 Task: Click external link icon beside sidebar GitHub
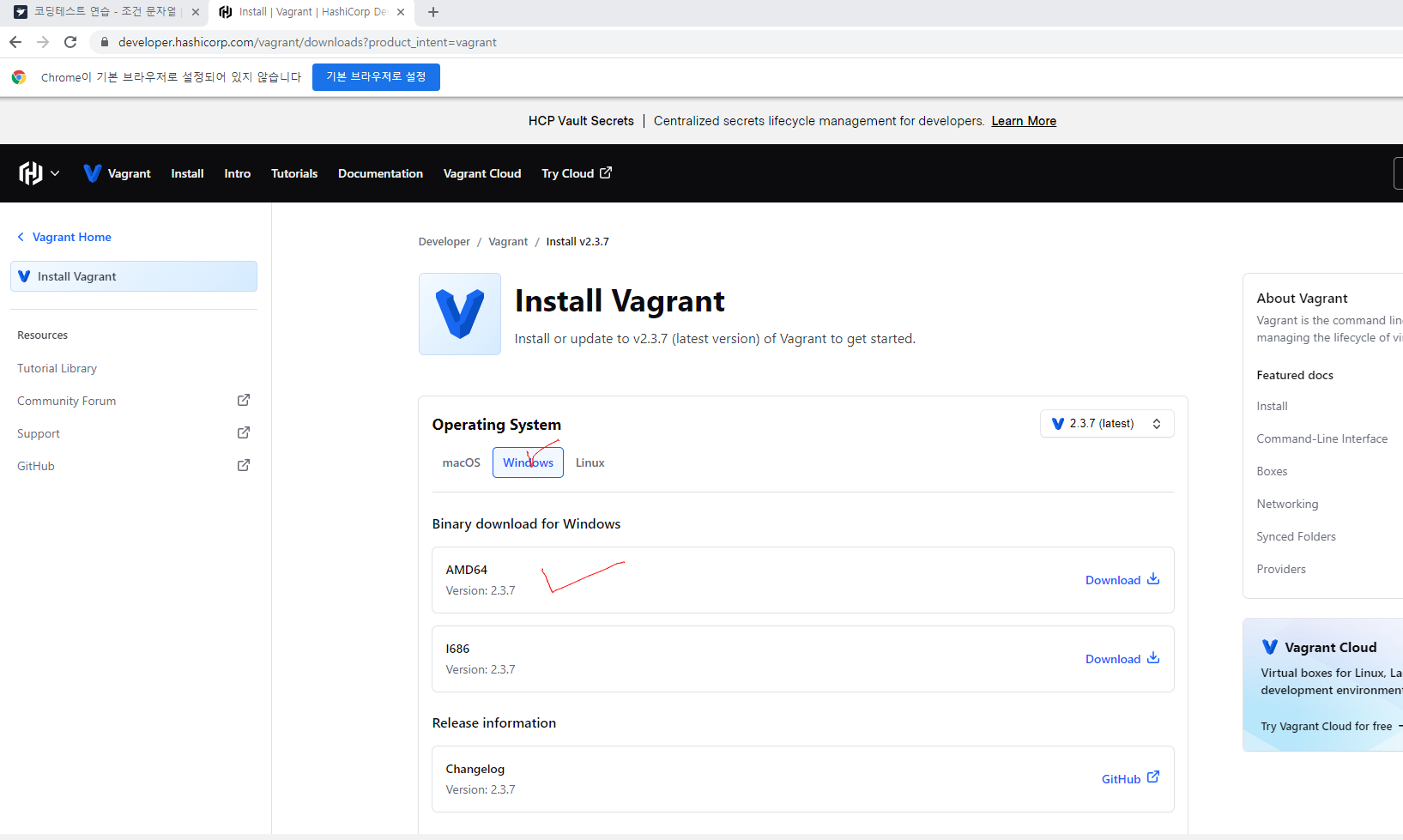coord(244,465)
